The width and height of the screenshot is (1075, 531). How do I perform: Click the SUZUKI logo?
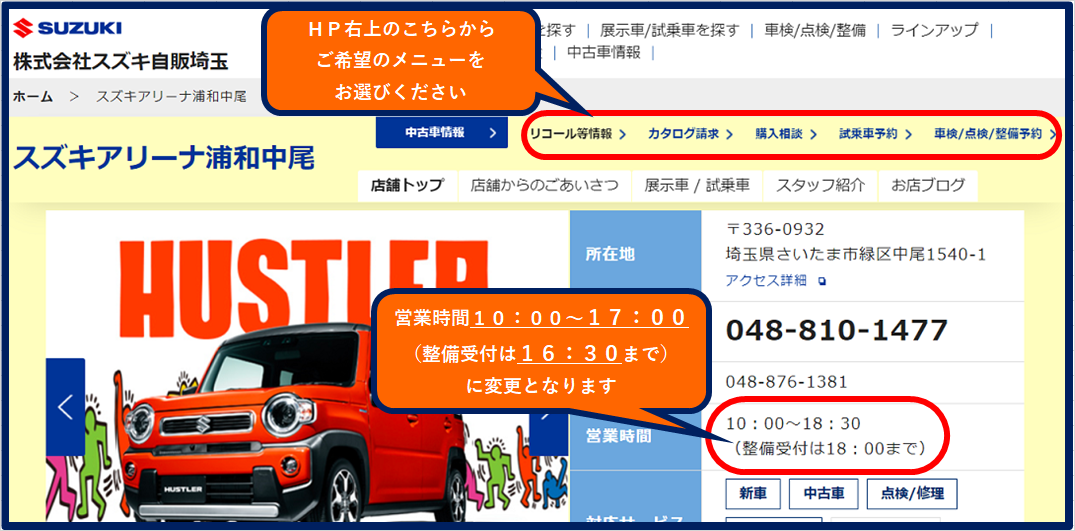(67, 28)
